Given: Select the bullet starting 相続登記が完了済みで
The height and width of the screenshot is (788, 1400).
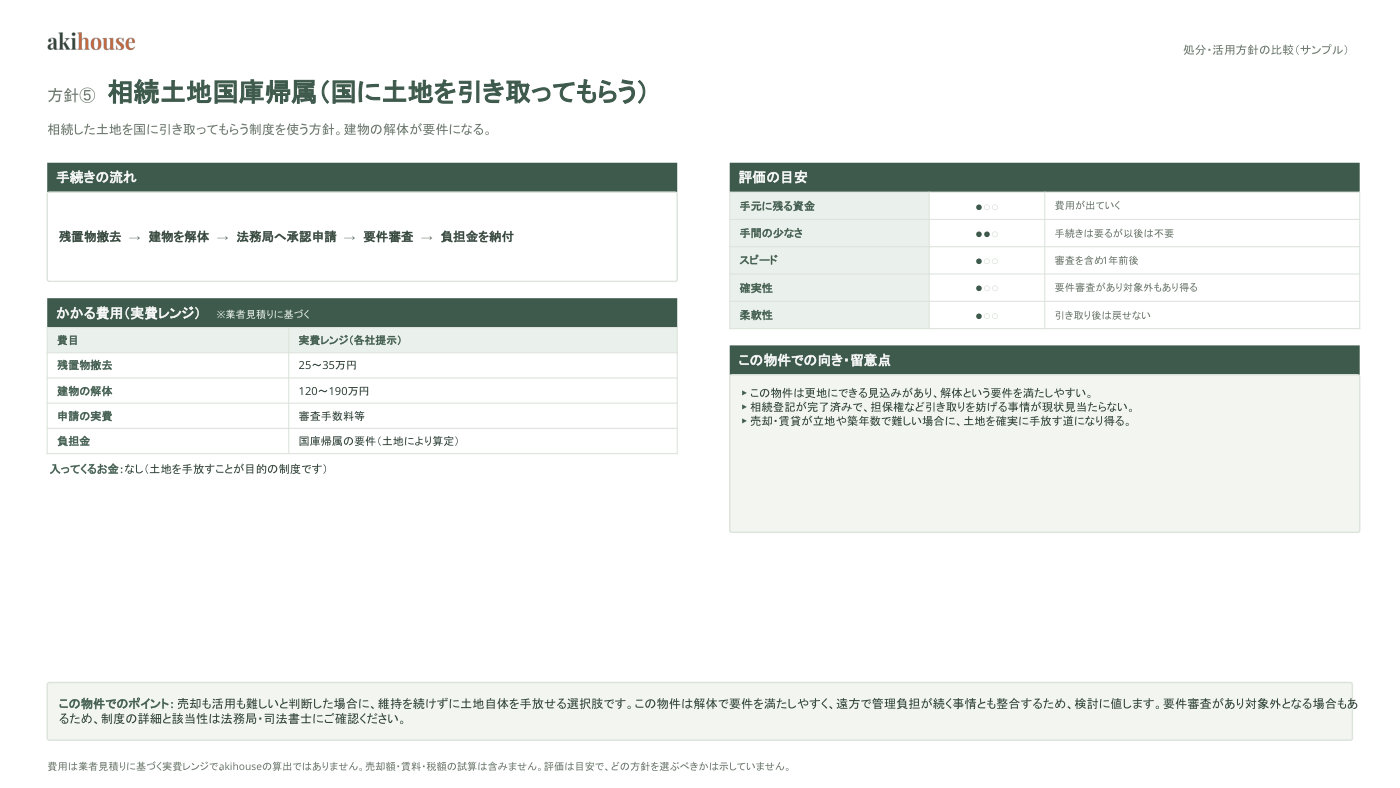Looking at the screenshot, I should 937,407.
